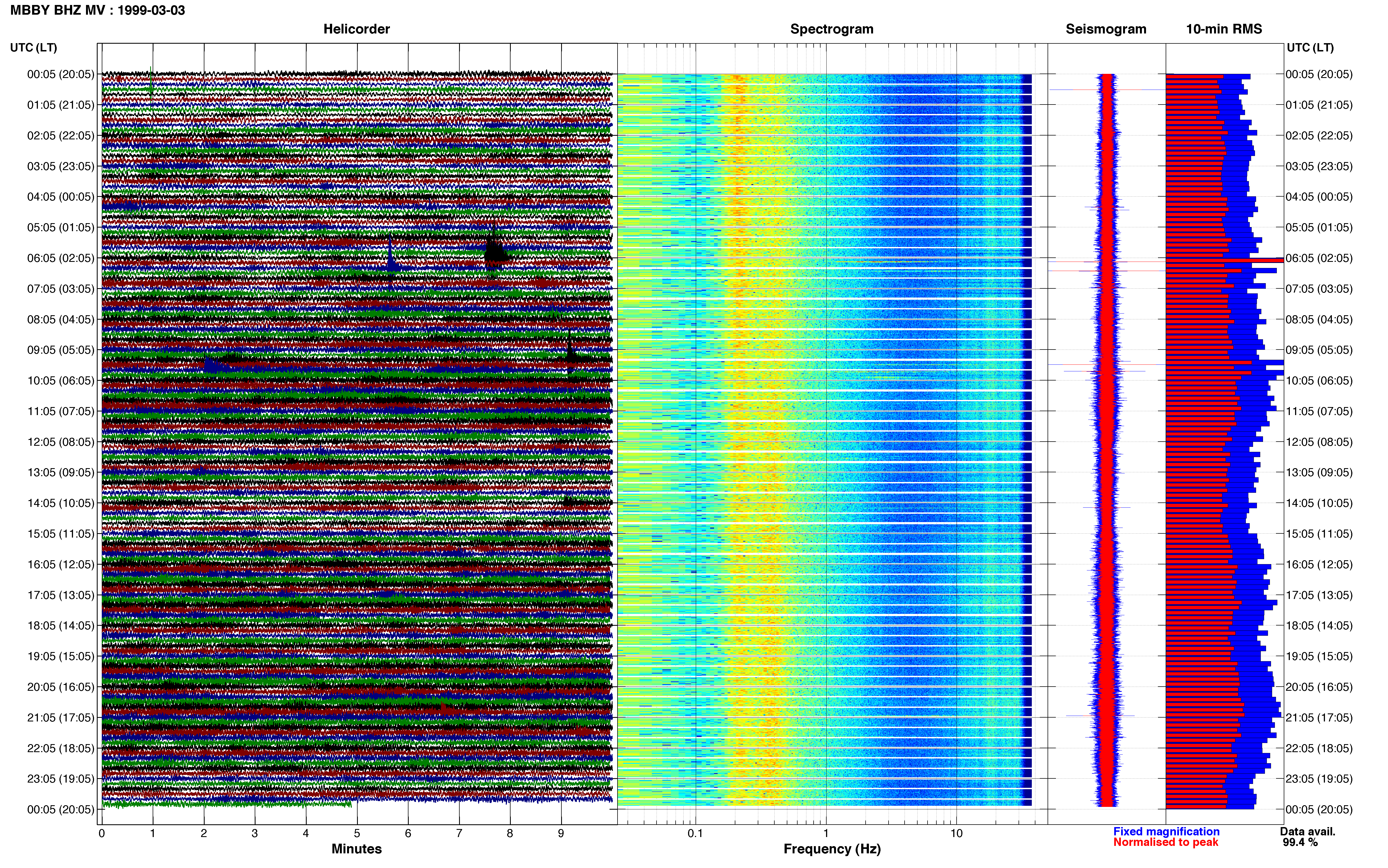Click the plot title MBBY BHZ MV : 1999-03-03
The width and height of the screenshot is (1388, 868).
click(98, 10)
